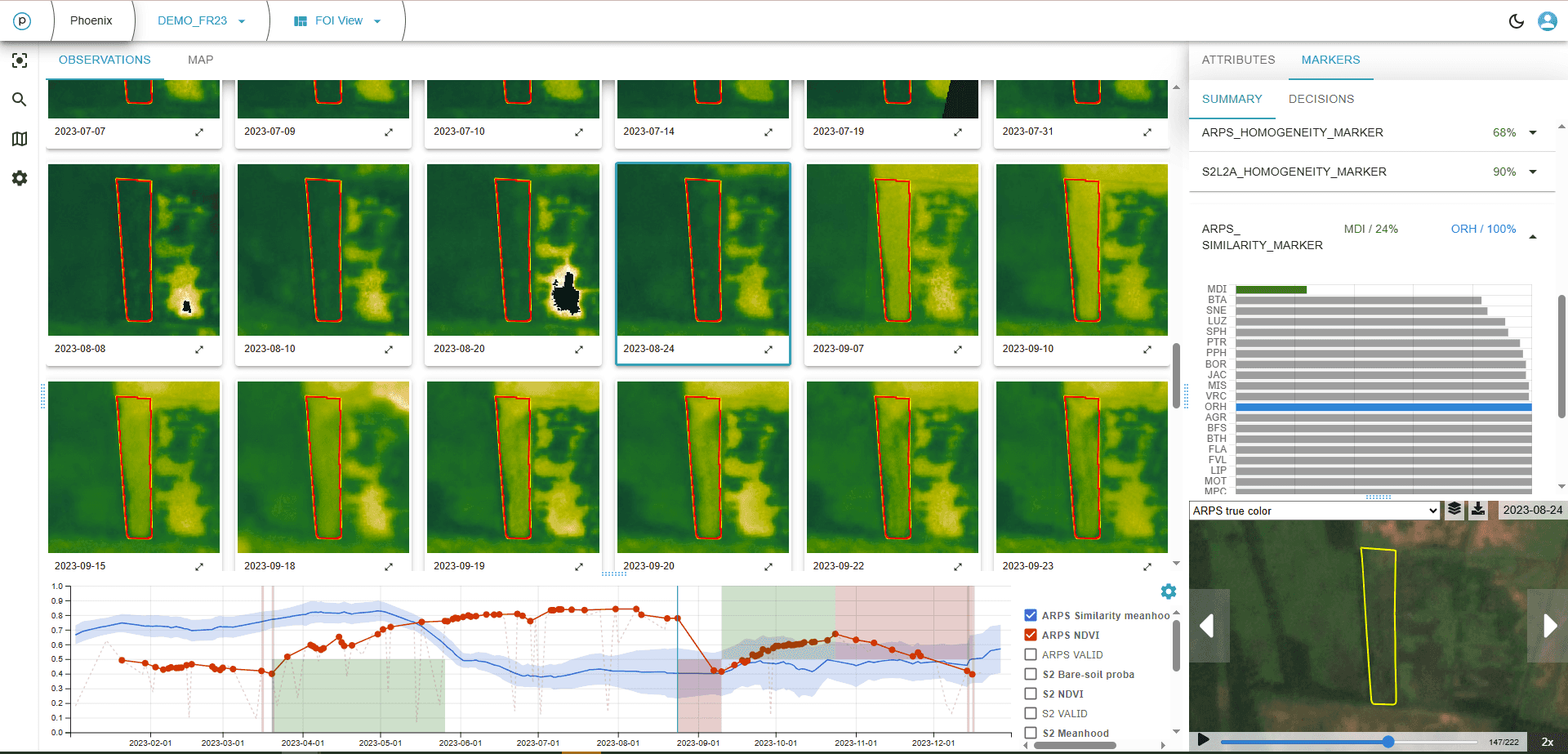Open the search tool in sidebar
The image size is (1568, 754).
point(20,100)
